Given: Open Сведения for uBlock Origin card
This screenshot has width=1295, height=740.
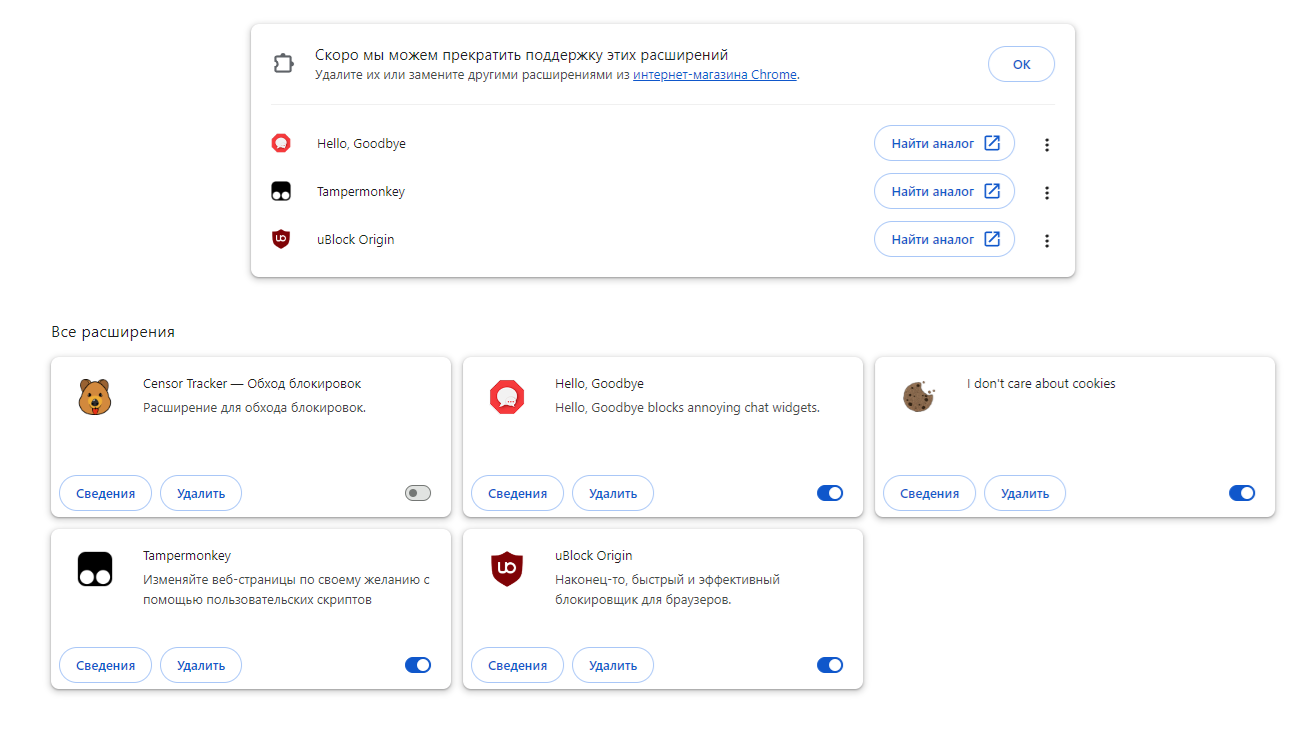Looking at the screenshot, I should coord(517,665).
